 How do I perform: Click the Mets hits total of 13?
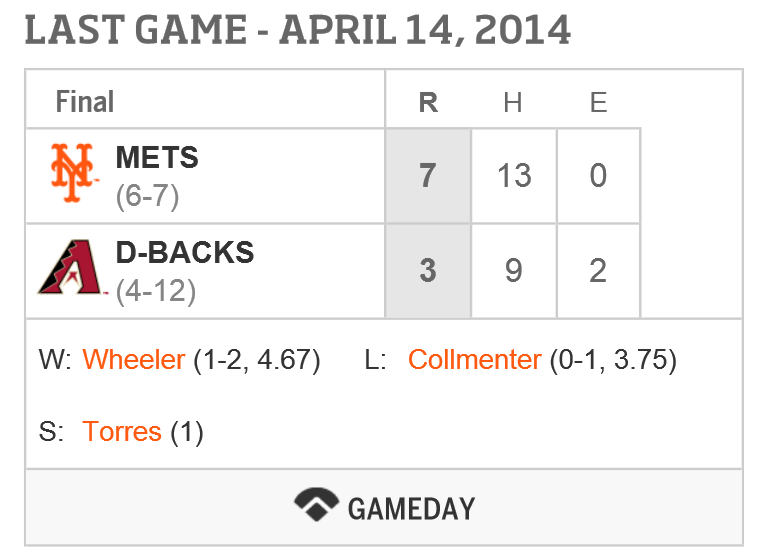(x=513, y=176)
